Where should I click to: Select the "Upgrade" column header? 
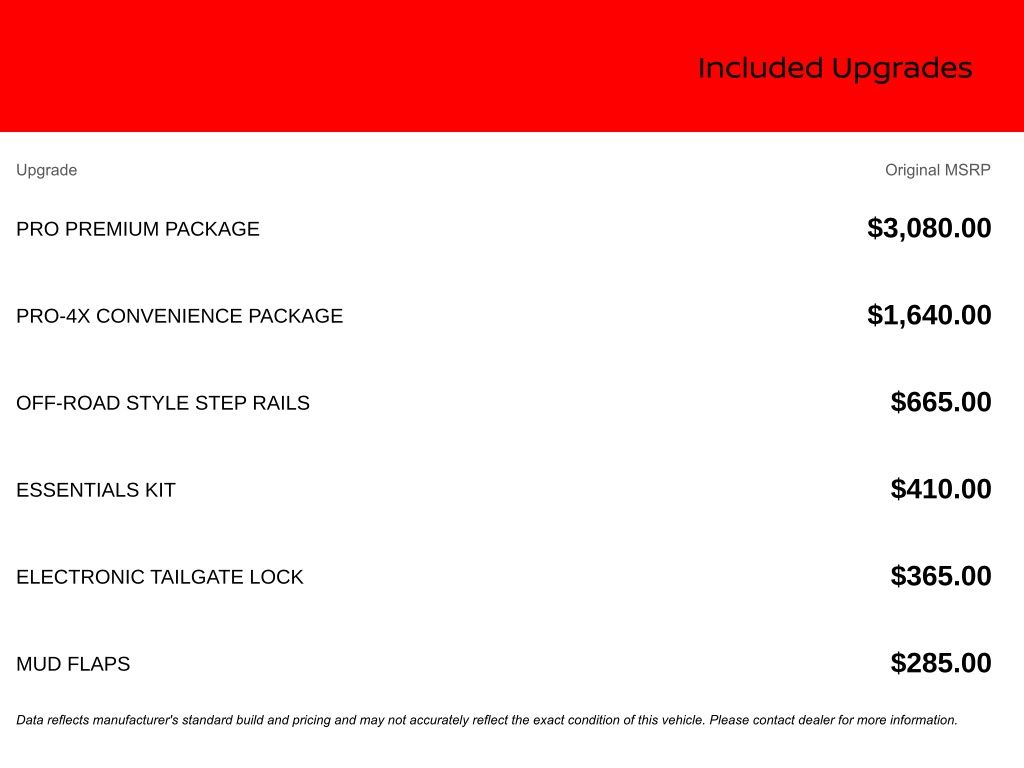point(46,170)
